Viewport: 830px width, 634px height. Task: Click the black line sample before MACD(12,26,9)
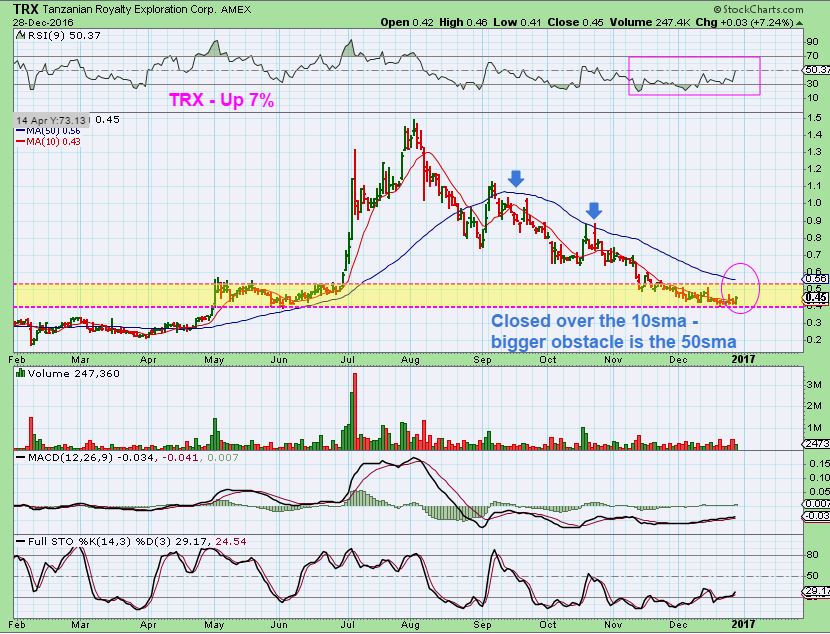pyautogui.click(x=21, y=457)
